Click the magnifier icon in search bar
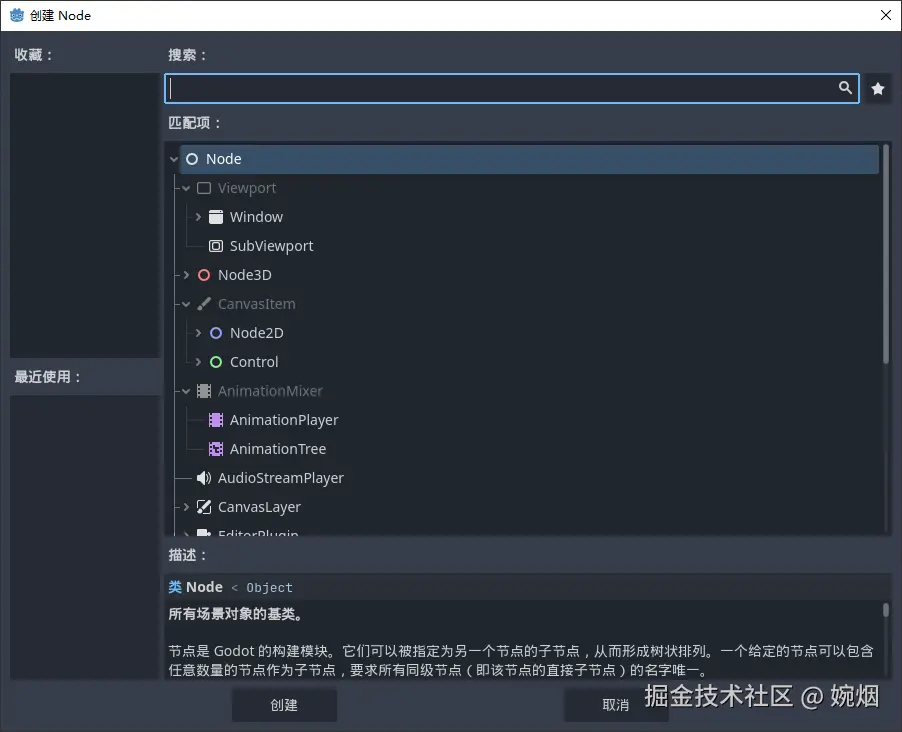Screen dimensions: 902x732 [845, 88]
